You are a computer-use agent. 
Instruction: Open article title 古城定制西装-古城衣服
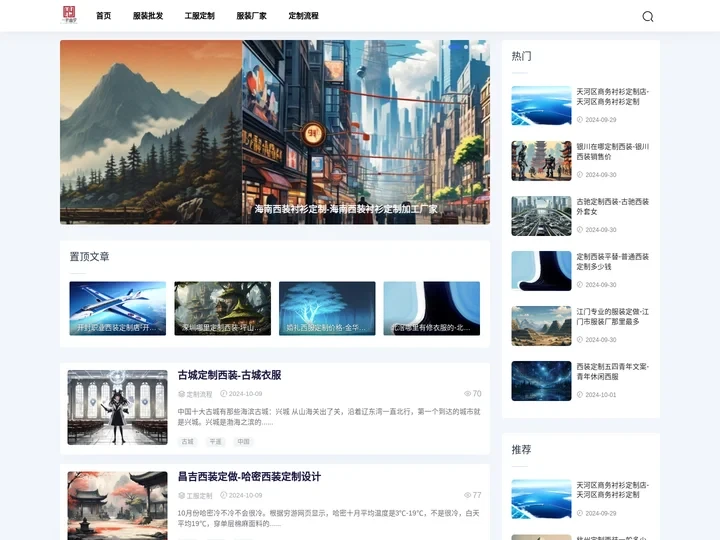[230, 375]
